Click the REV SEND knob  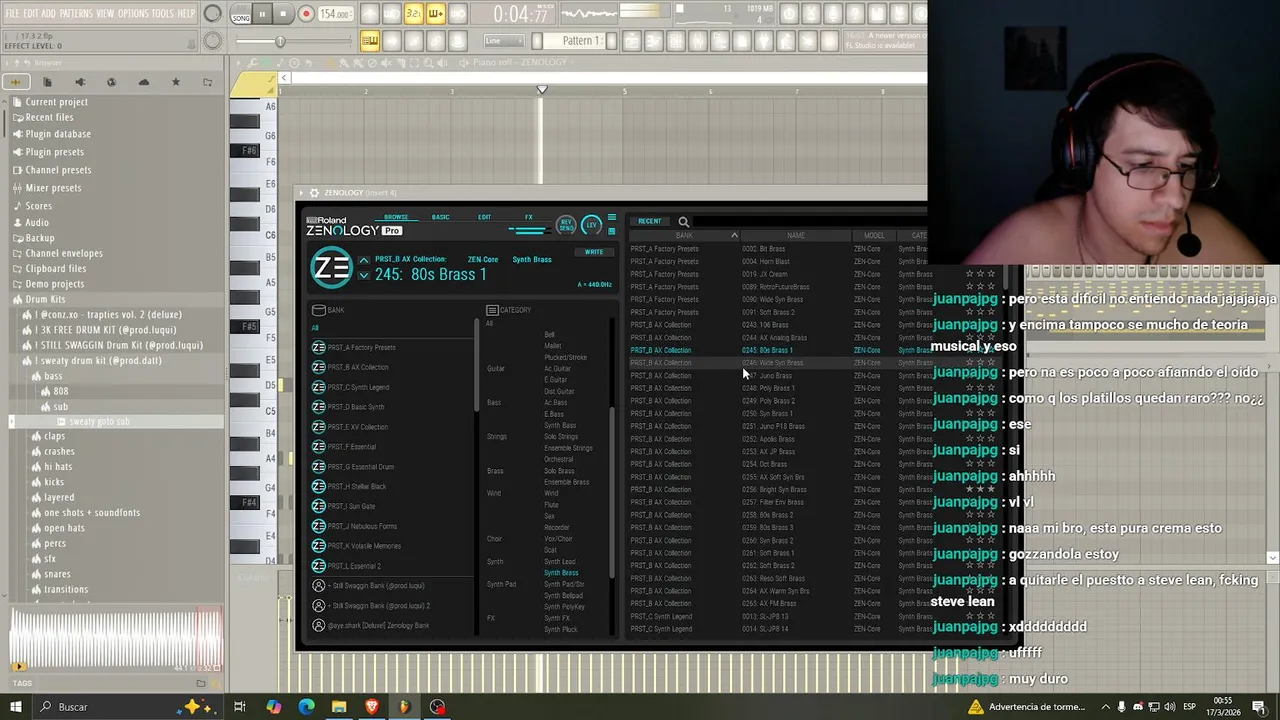coord(567,226)
